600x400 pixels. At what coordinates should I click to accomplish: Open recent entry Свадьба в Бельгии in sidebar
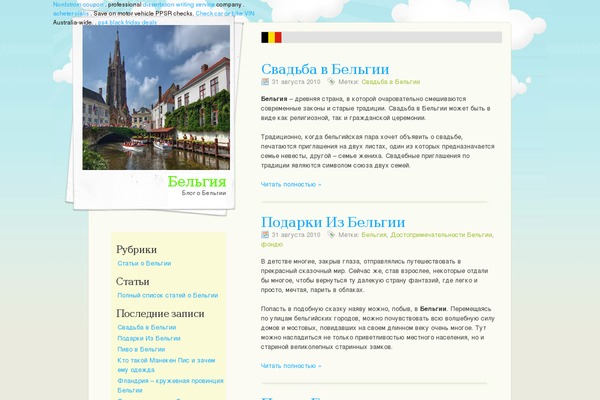(147, 328)
